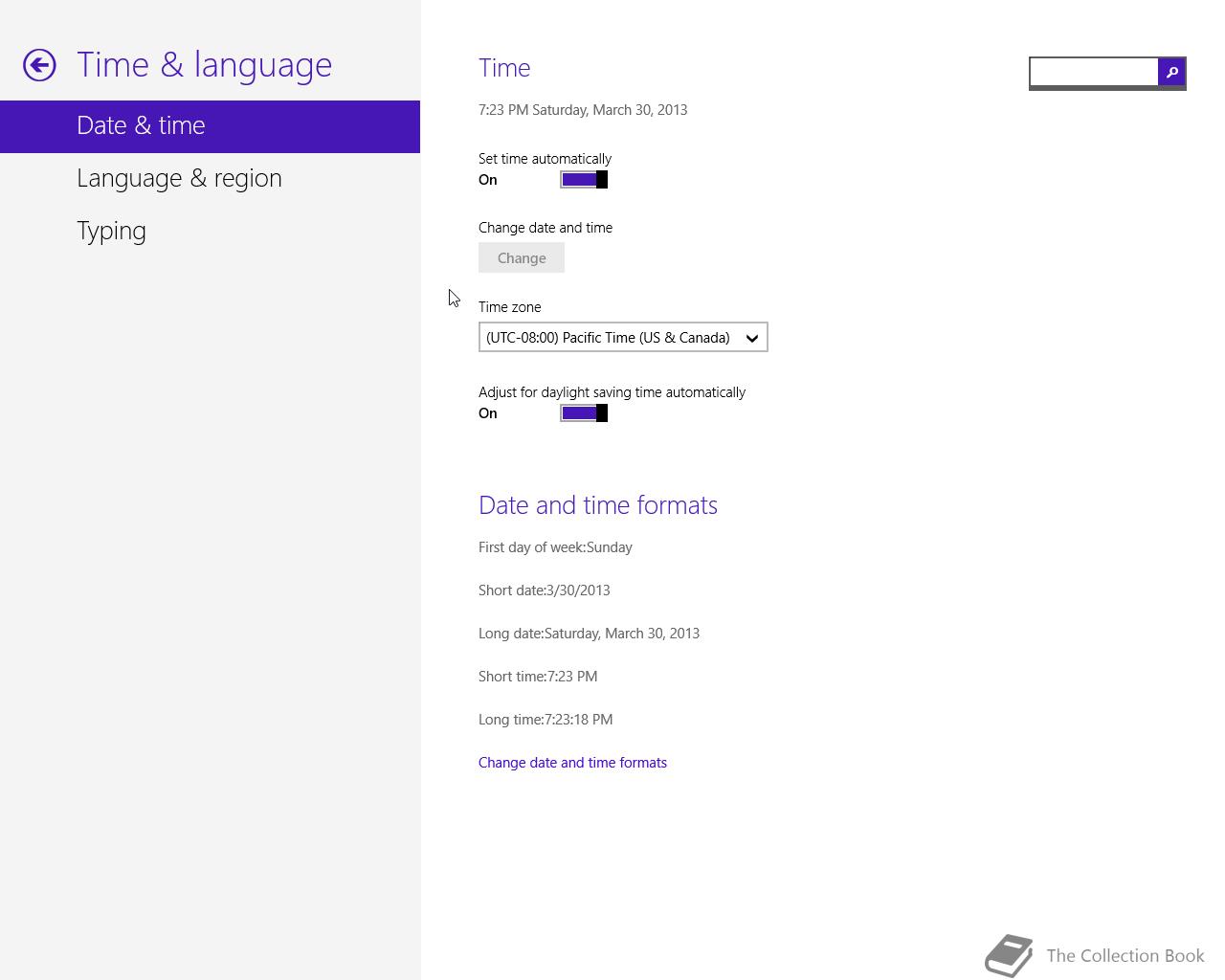This screenshot has height=980, width=1225.
Task: Open Change date and time formats link
Action: (572, 763)
